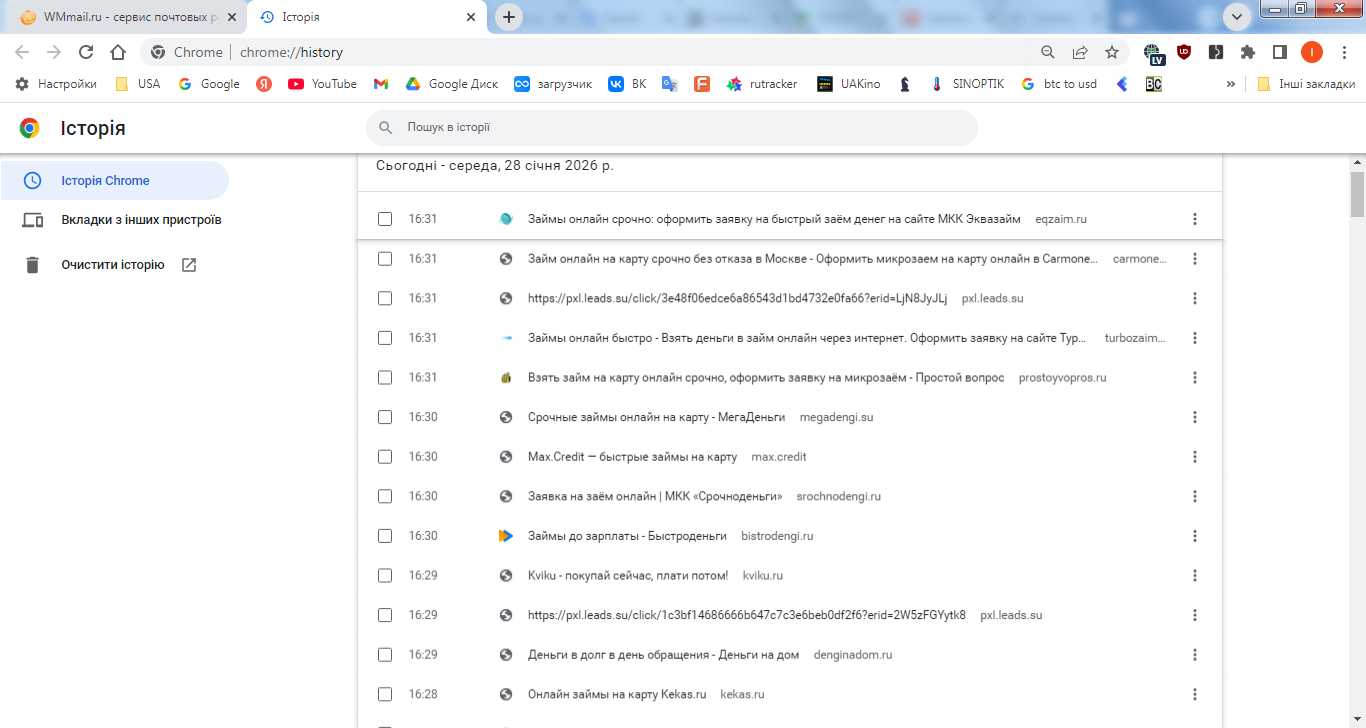Open a new tab with plus button
The image size is (1366, 728).
509,17
